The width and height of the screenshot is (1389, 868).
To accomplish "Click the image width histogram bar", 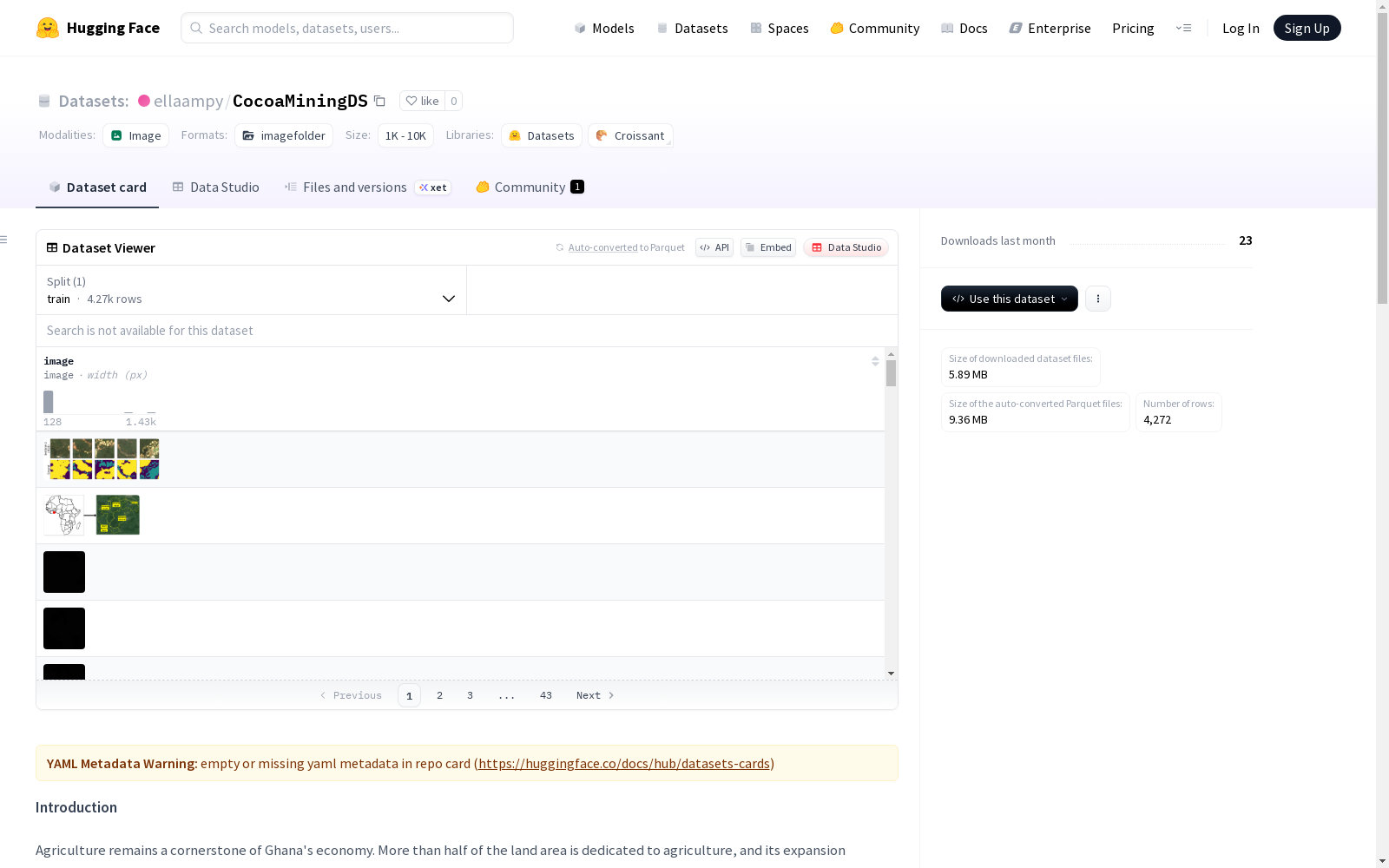I will [x=49, y=402].
